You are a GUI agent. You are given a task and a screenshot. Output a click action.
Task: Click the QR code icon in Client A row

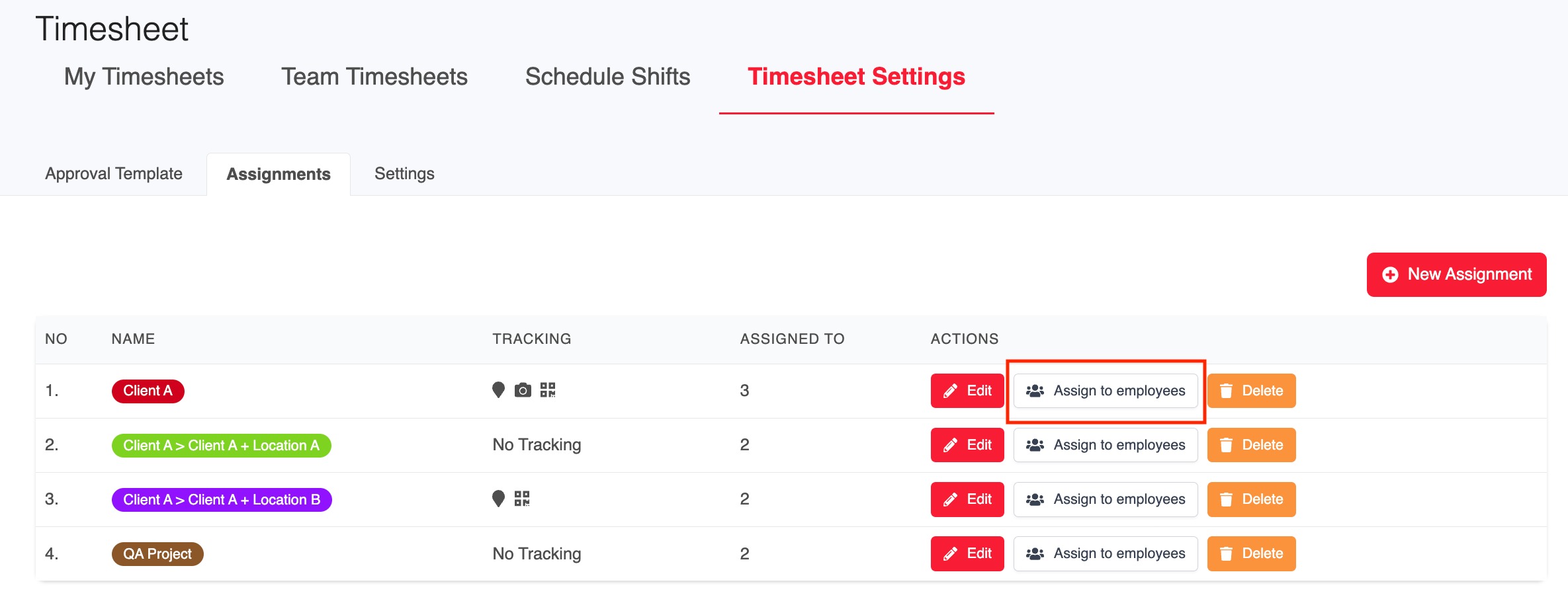point(548,390)
